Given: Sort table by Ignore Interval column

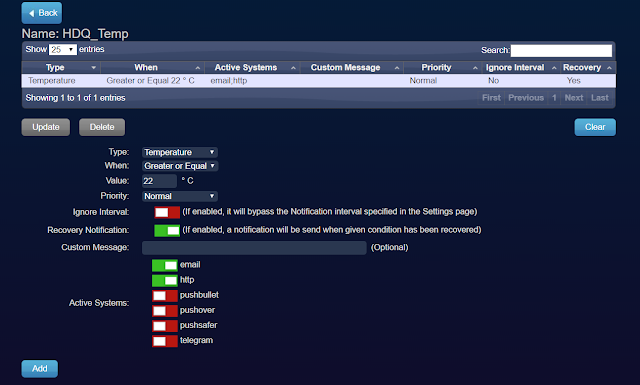Looking at the screenshot, I should point(520,67).
